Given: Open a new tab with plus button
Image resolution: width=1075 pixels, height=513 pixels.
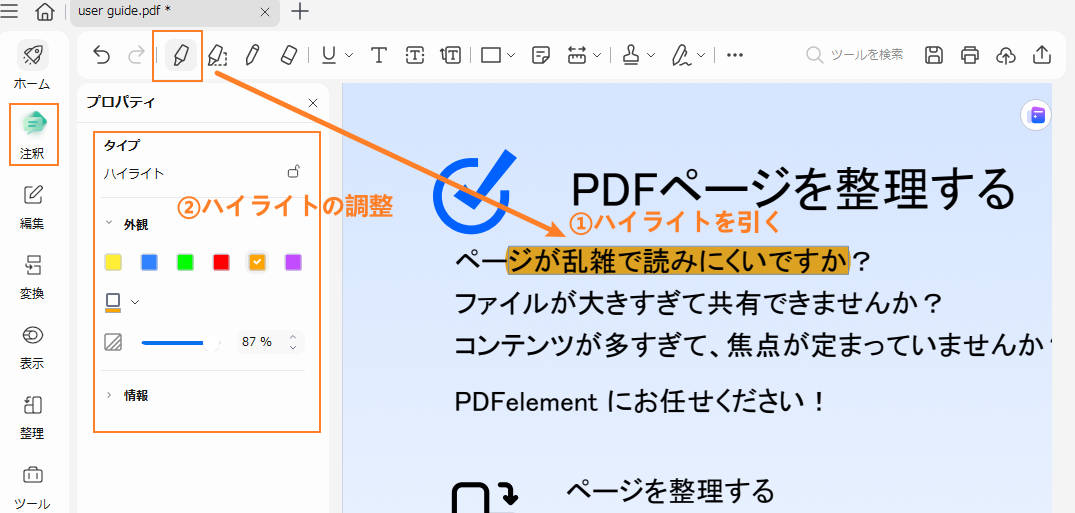Looking at the screenshot, I should 300,11.
